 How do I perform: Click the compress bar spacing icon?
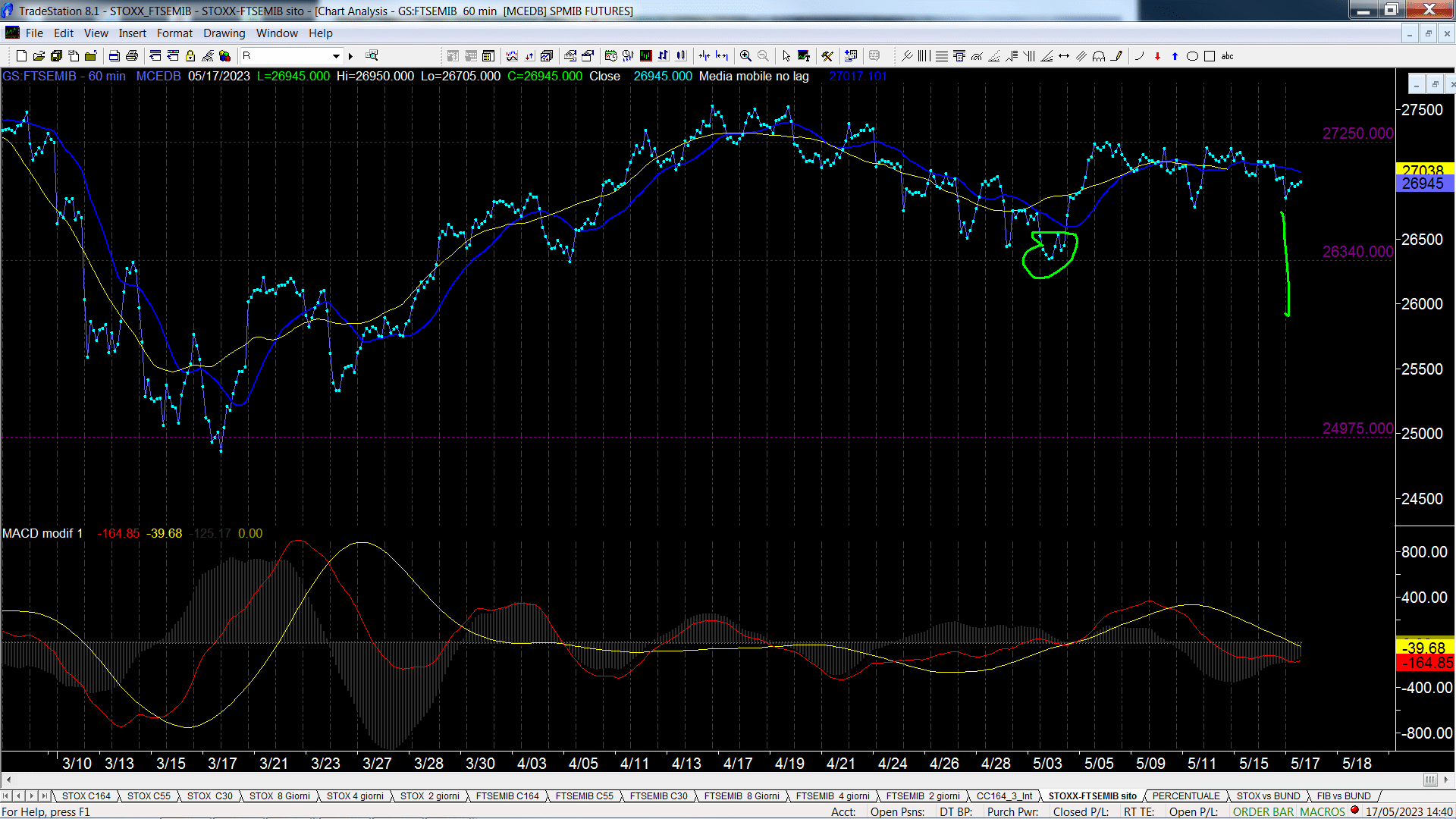pos(704,55)
